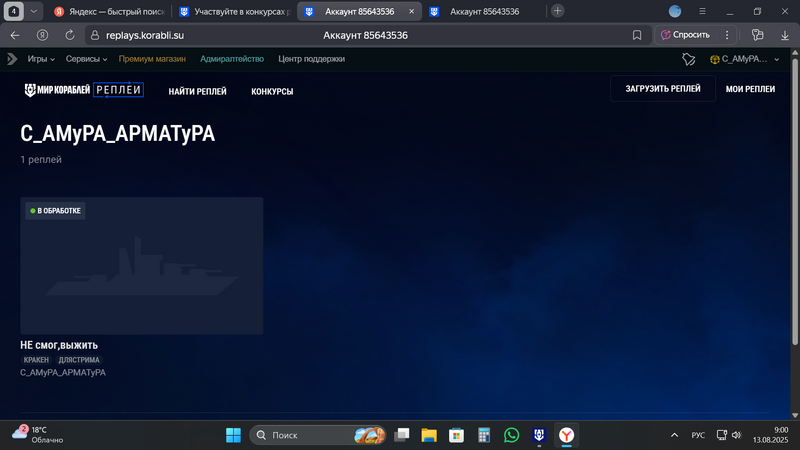View site connection lock info
Image resolution: width=800 pixels, height=450 pixels.
(x=94, y=35)
